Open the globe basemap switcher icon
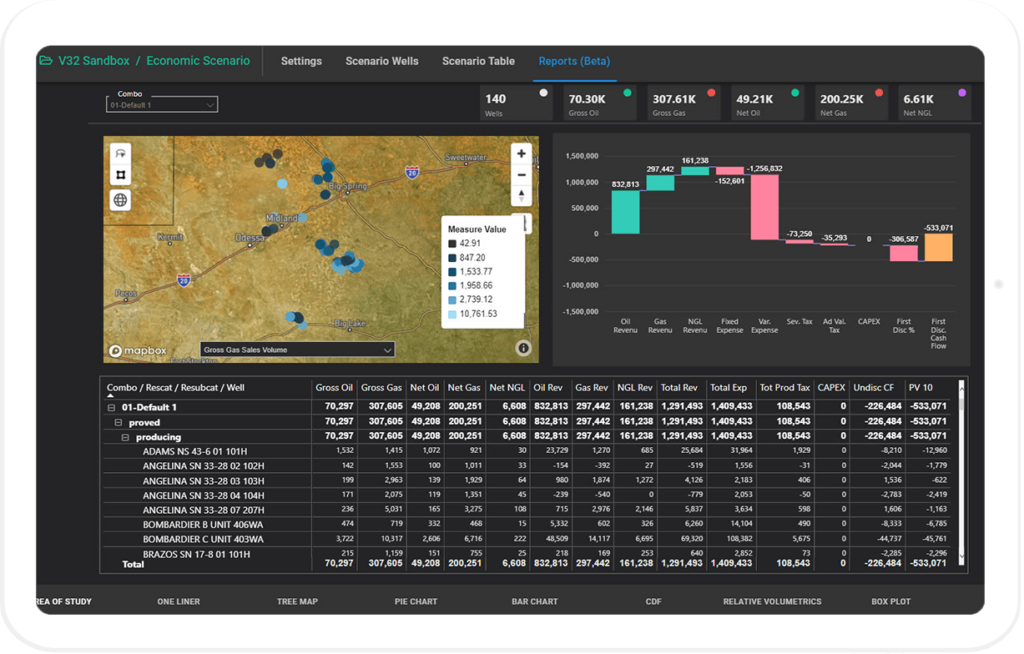Image resolution: width=1024 pixels, height=654 pixels. [x=120, y=199]
